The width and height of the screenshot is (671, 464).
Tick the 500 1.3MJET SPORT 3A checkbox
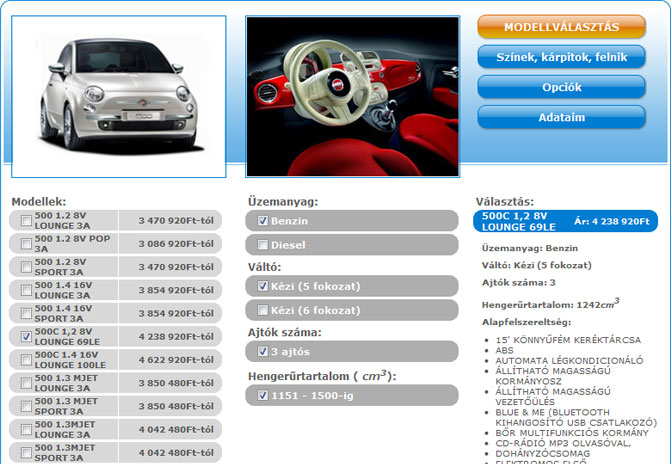coord(27,452)
